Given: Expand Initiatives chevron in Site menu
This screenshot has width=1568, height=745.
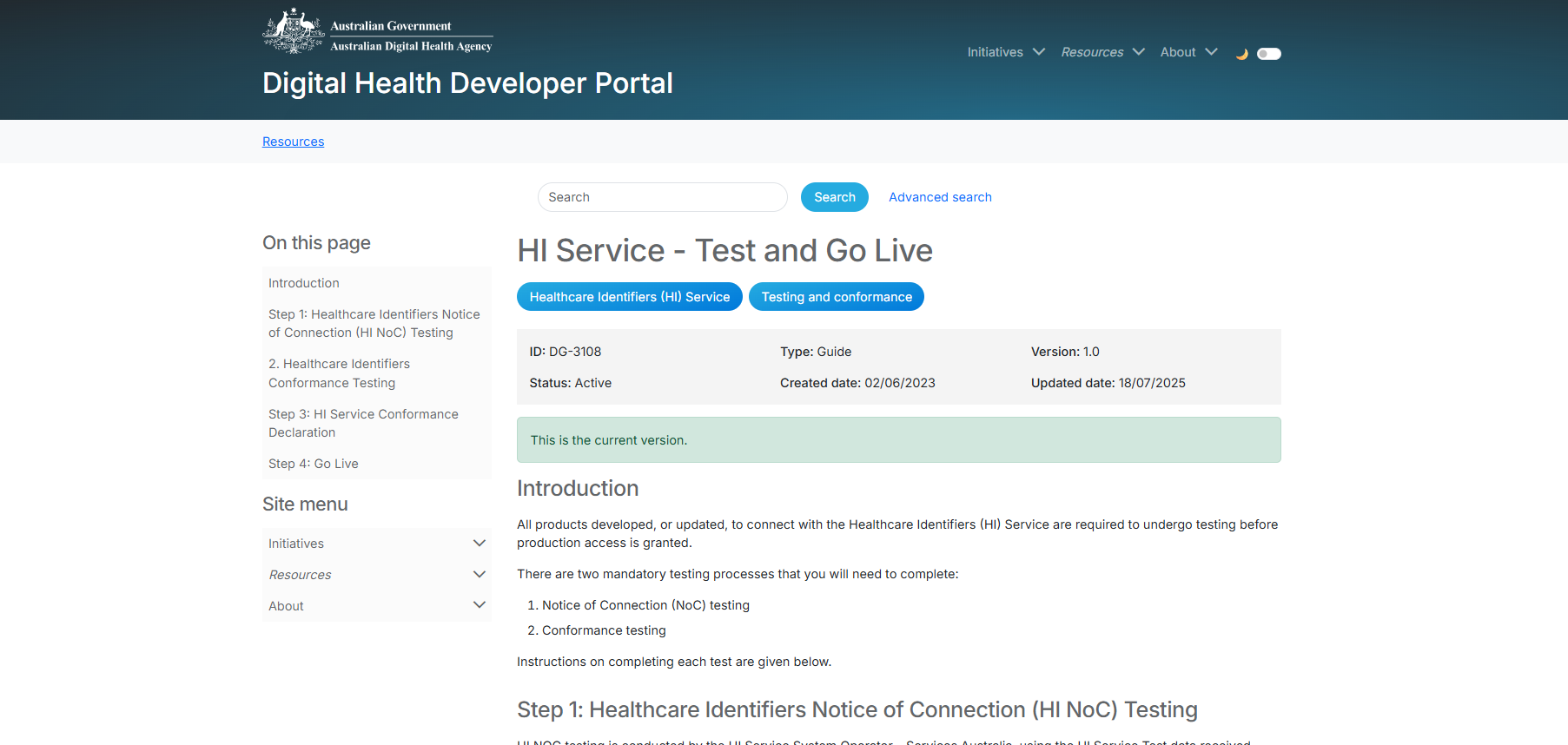Looking at the screenshot, I should tap(479, 543).
